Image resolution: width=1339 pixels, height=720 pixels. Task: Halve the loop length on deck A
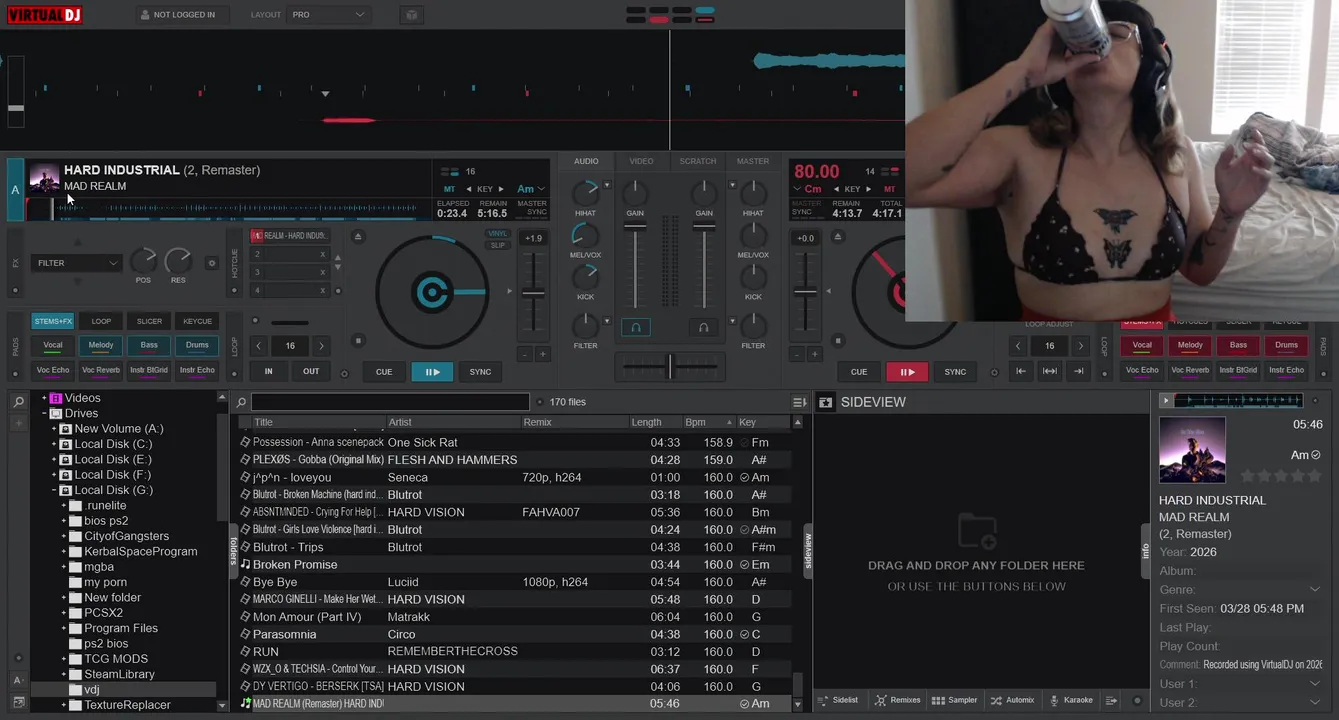coord(259,346)
